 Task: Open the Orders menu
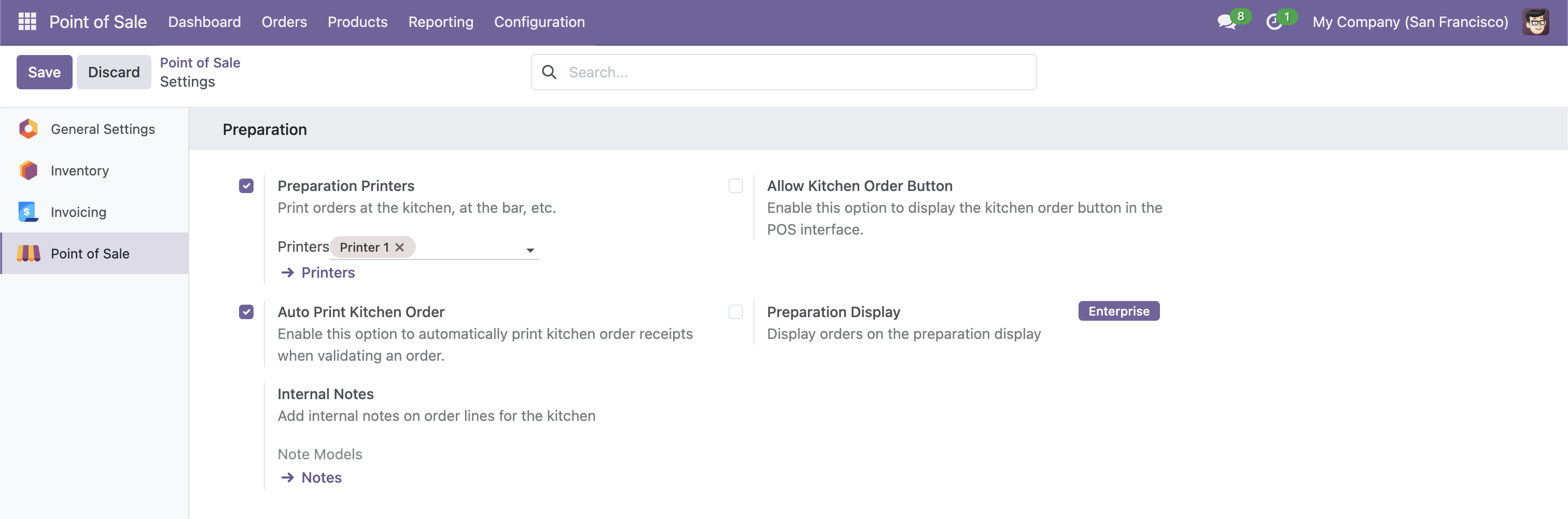tap(284, 22)
